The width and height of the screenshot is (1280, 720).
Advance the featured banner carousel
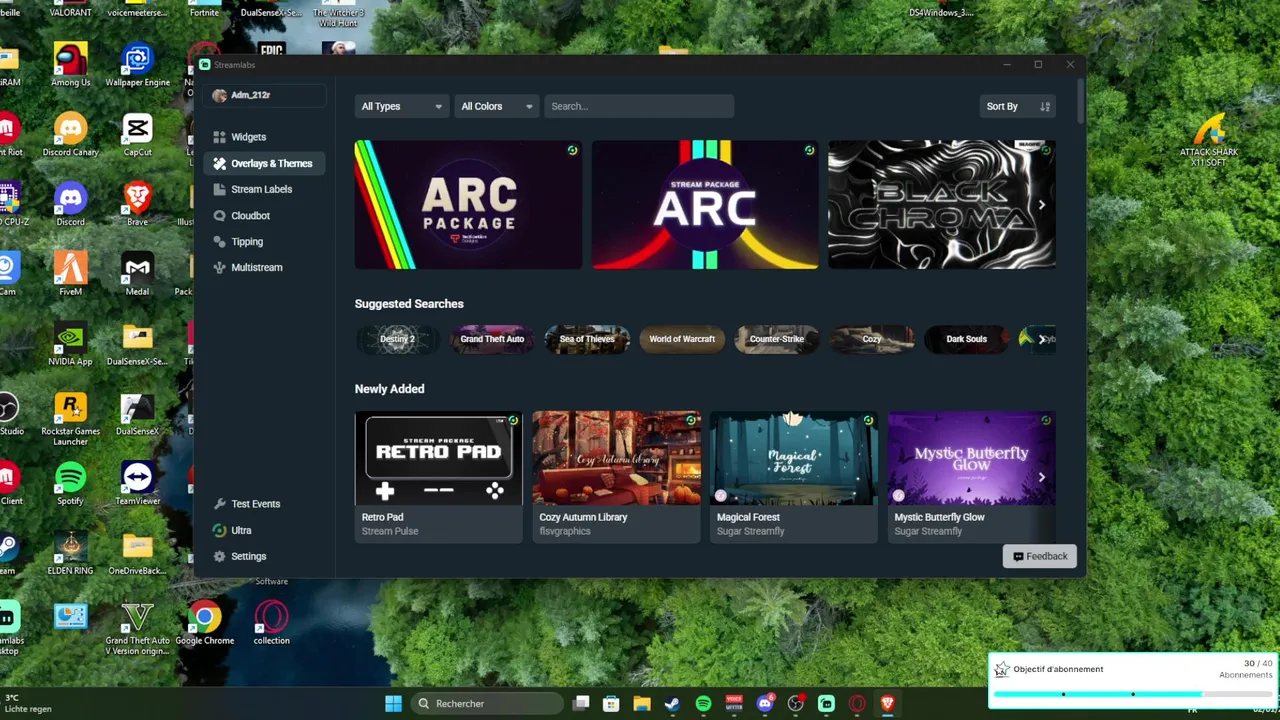click(1041, 205)
